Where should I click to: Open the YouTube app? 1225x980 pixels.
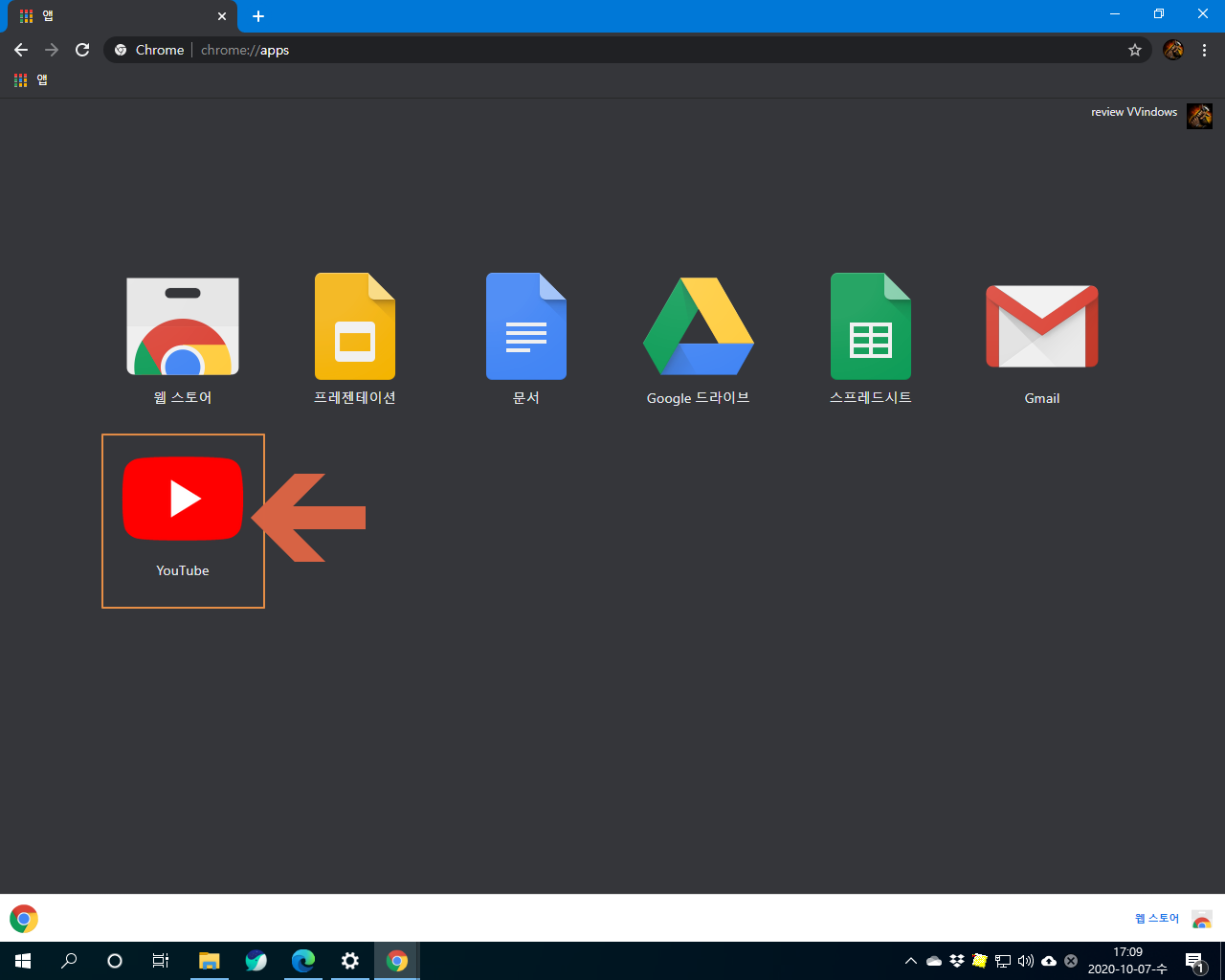183,499
